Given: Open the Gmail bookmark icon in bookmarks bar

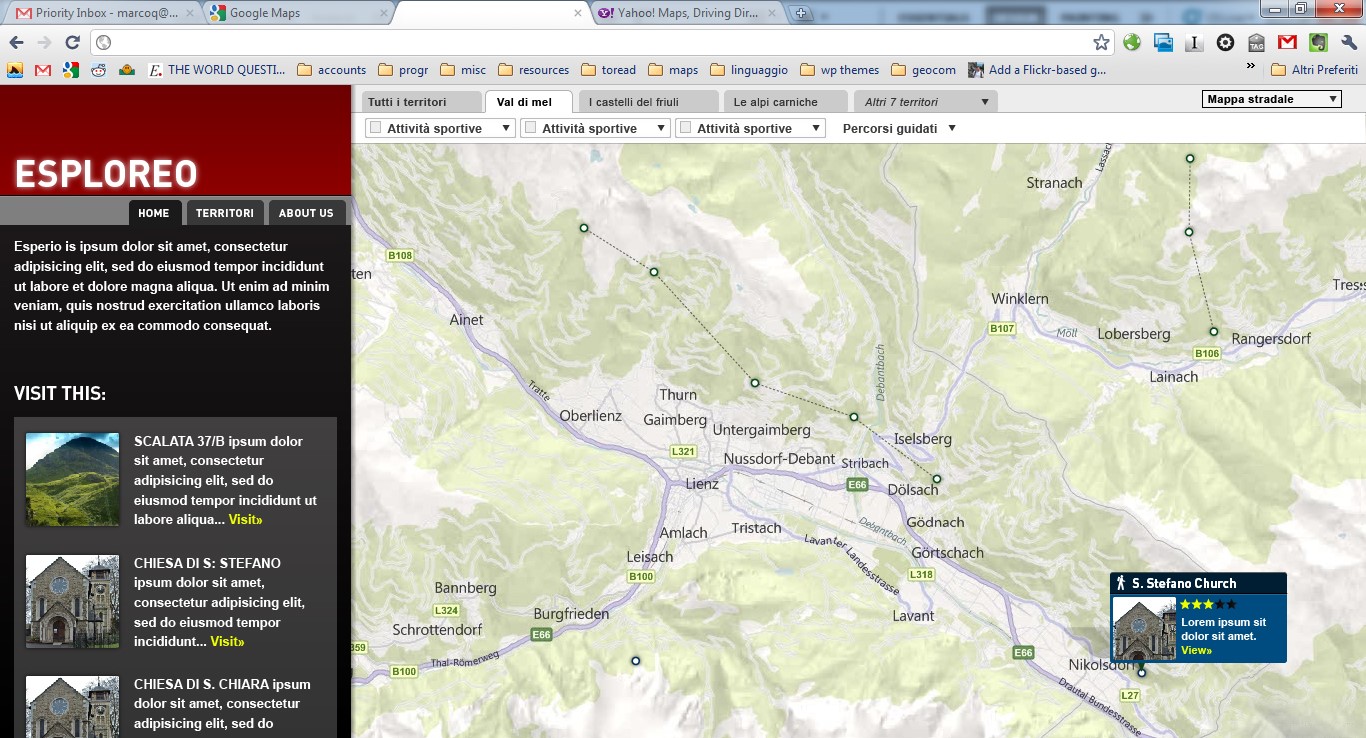Looking at the screenshot, I should (x=43, y=70).
